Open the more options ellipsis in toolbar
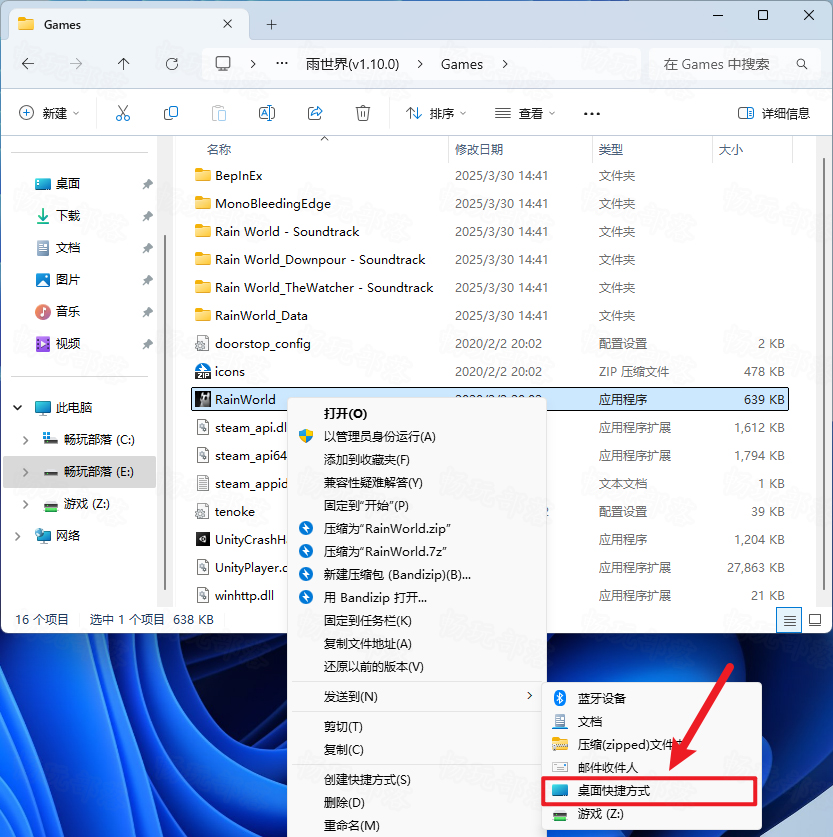 click(x=592, y=113)
